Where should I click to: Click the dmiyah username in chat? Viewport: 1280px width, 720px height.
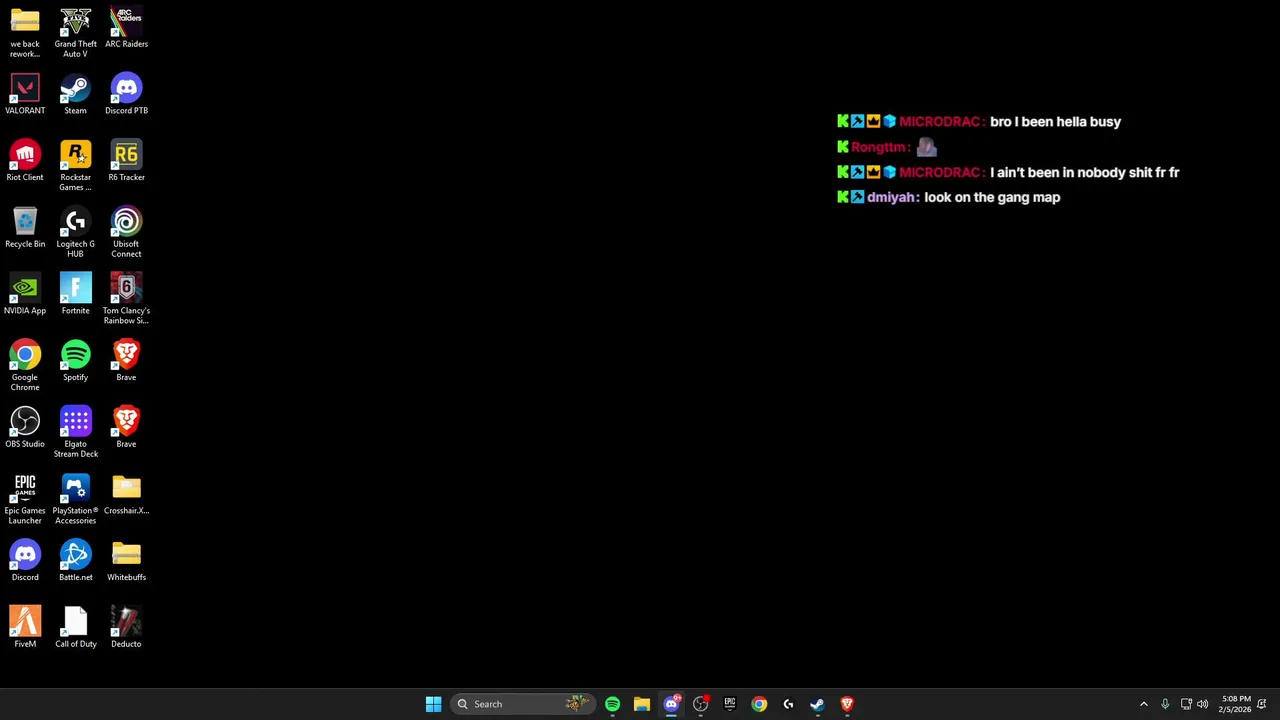889,198
